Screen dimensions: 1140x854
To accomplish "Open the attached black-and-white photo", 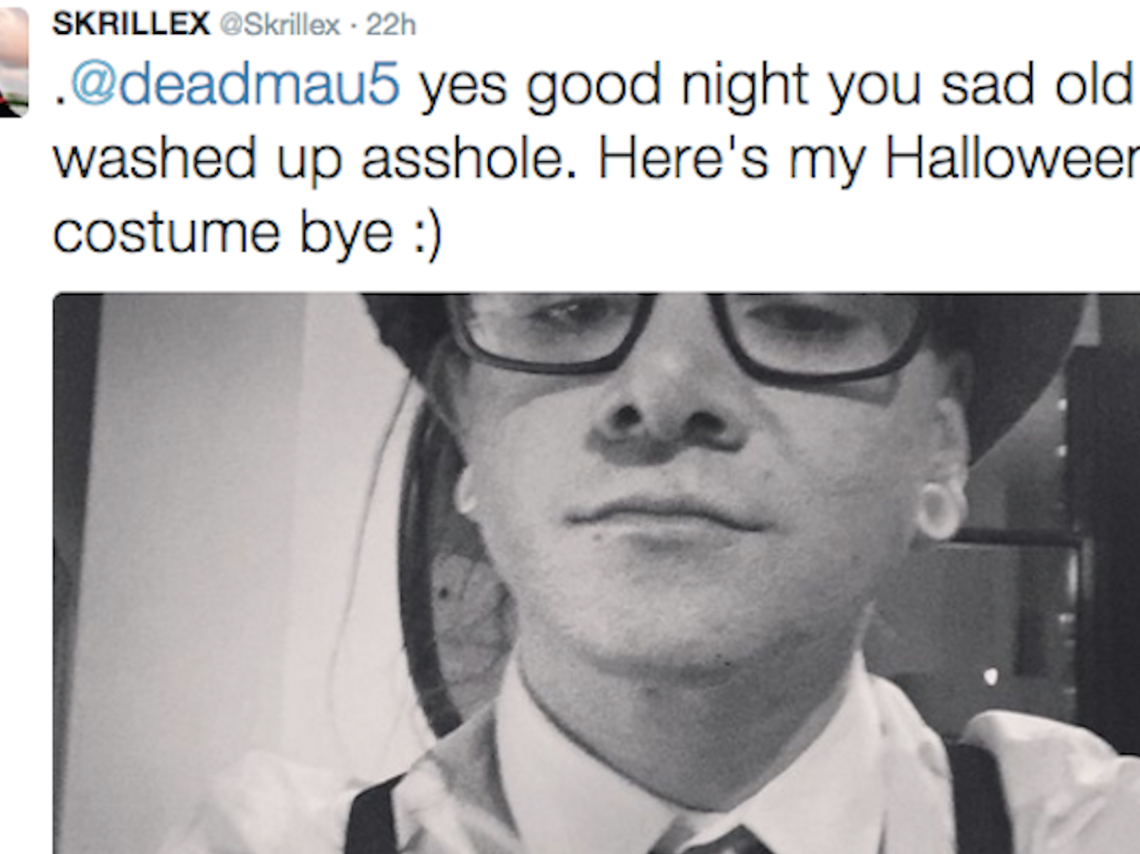I will tap(596, 573).
